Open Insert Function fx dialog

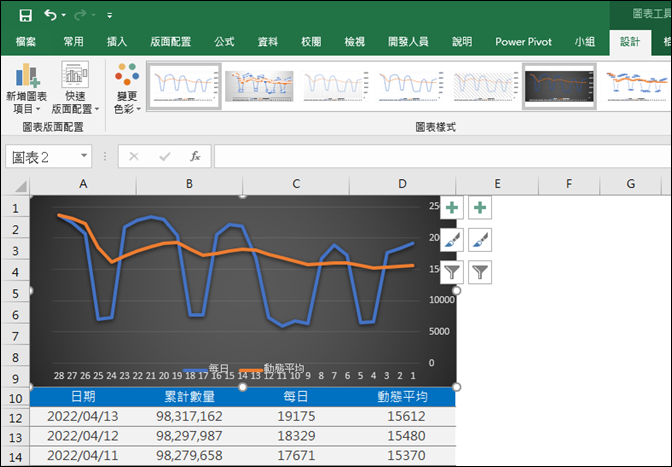(x=195, y=156)
